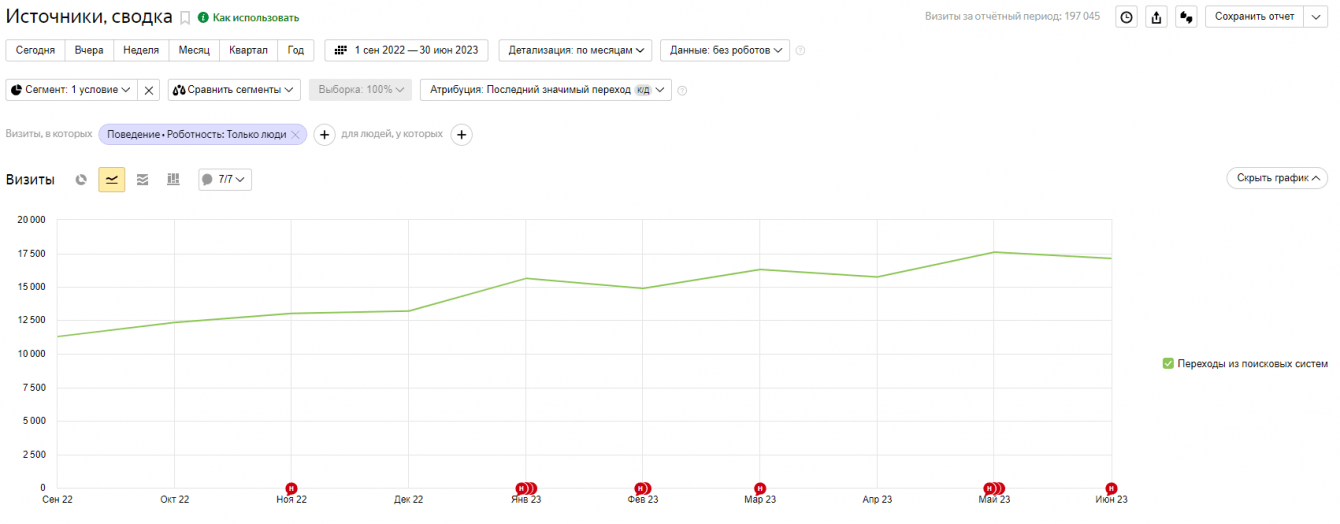1340x524 pixels.
Task: Remove the Только люди filter chip
Action: 295,134
